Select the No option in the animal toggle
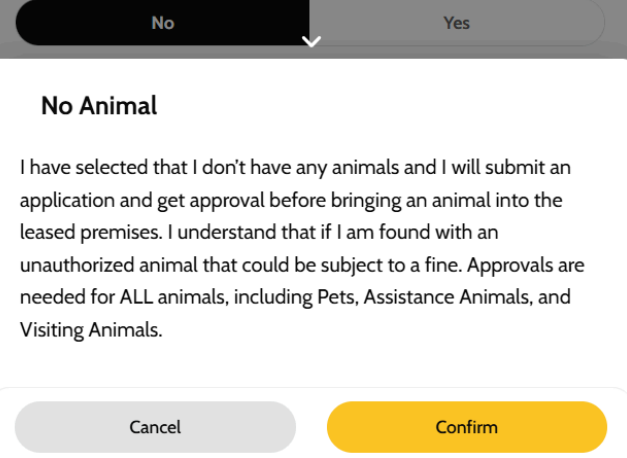Image resolution: width=627 pixels, height=458 pixels. pos(162,22)
